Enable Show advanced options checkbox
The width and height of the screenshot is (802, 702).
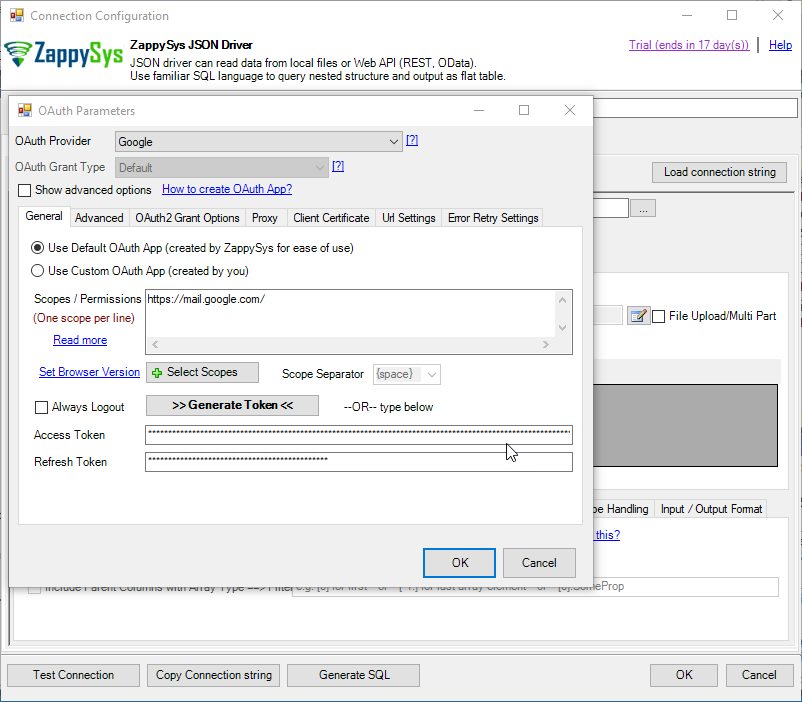24,190
